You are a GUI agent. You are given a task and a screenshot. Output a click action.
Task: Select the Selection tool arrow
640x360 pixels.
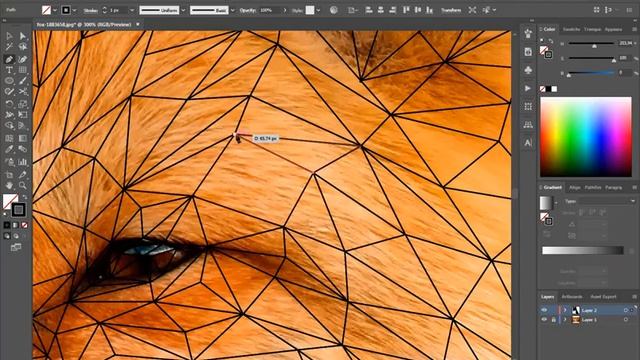(9, 36)
